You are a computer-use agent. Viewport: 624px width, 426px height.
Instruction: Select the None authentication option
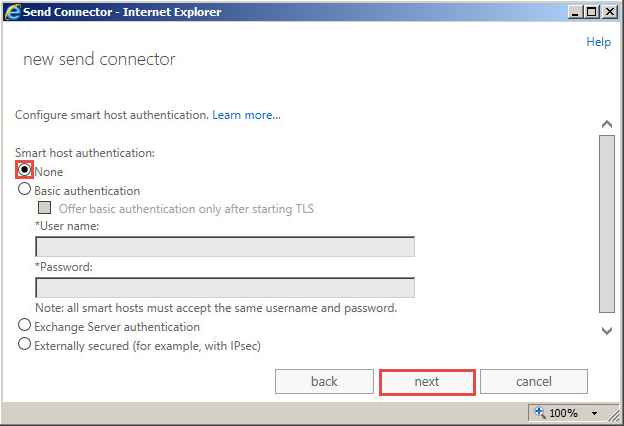point(25,171)
